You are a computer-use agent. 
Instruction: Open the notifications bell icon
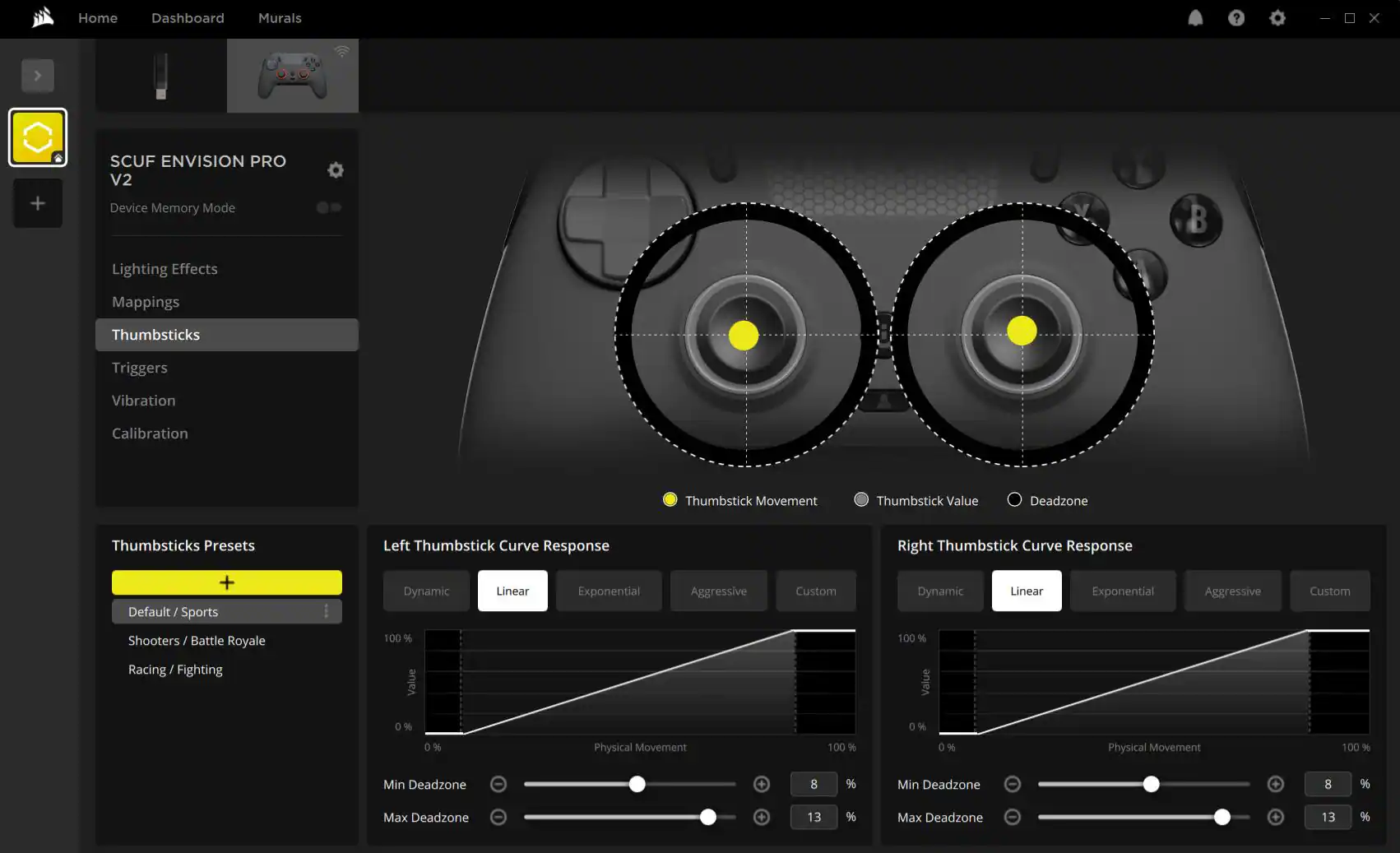[1195, 18]
